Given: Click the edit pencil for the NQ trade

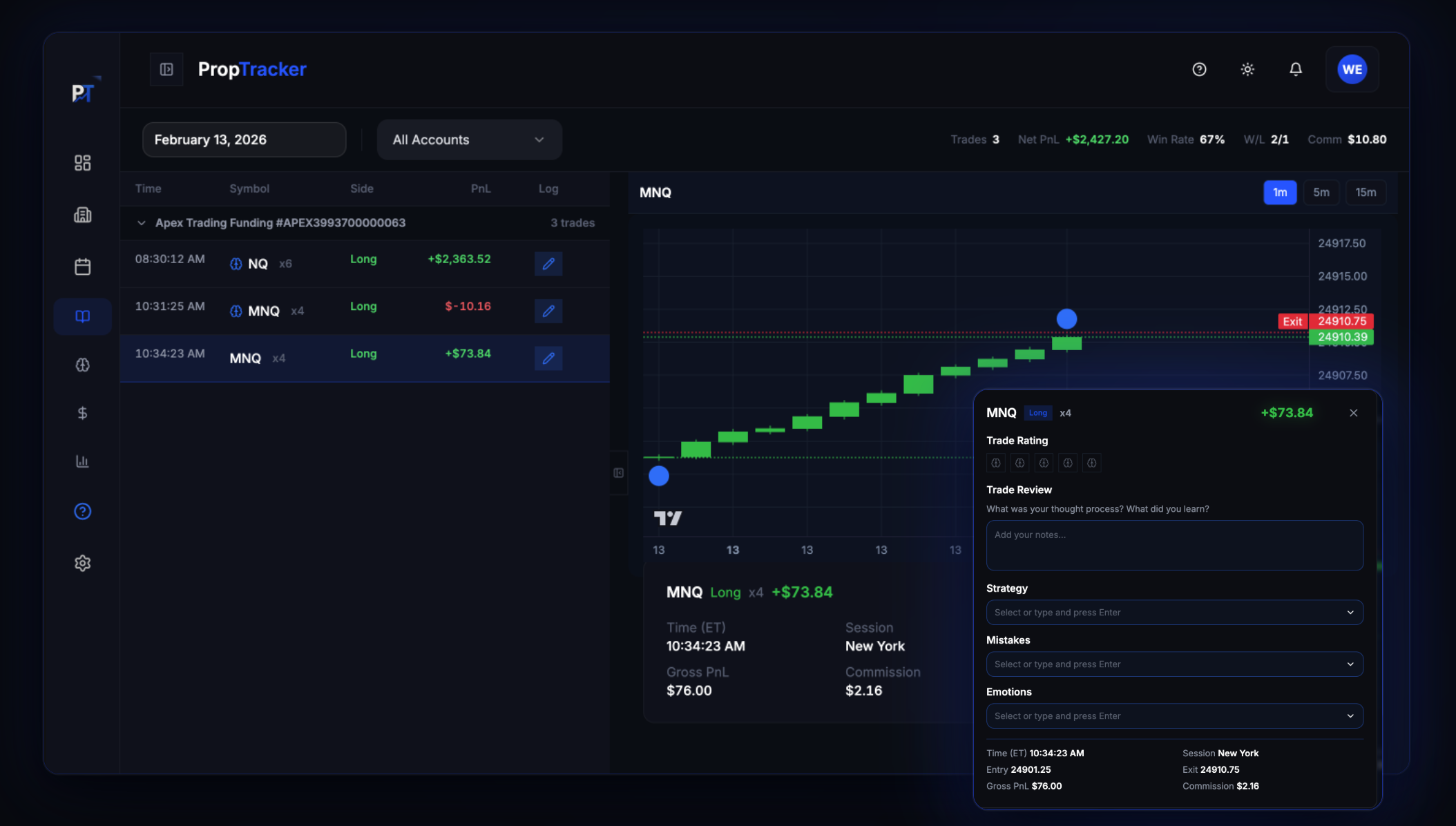Looking at the screenshot, I should coord(548,264).
